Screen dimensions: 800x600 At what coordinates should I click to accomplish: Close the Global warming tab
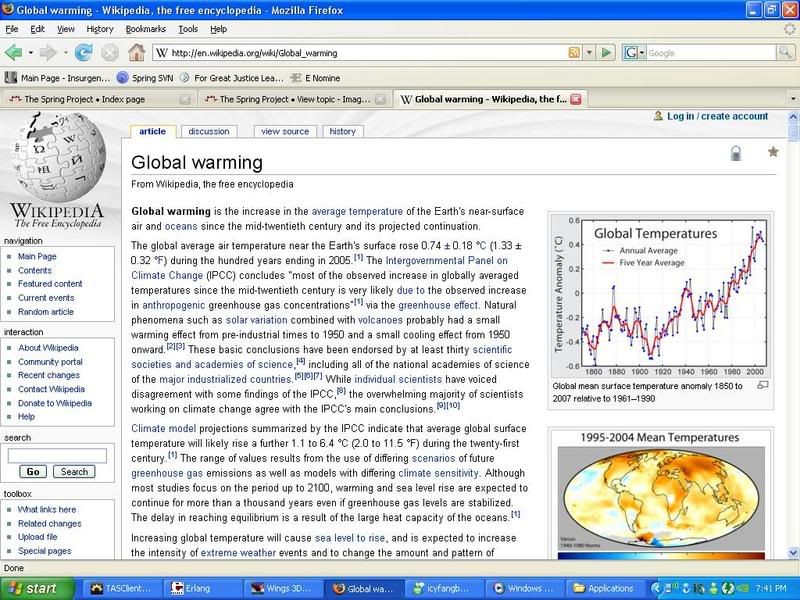[576, 99]
